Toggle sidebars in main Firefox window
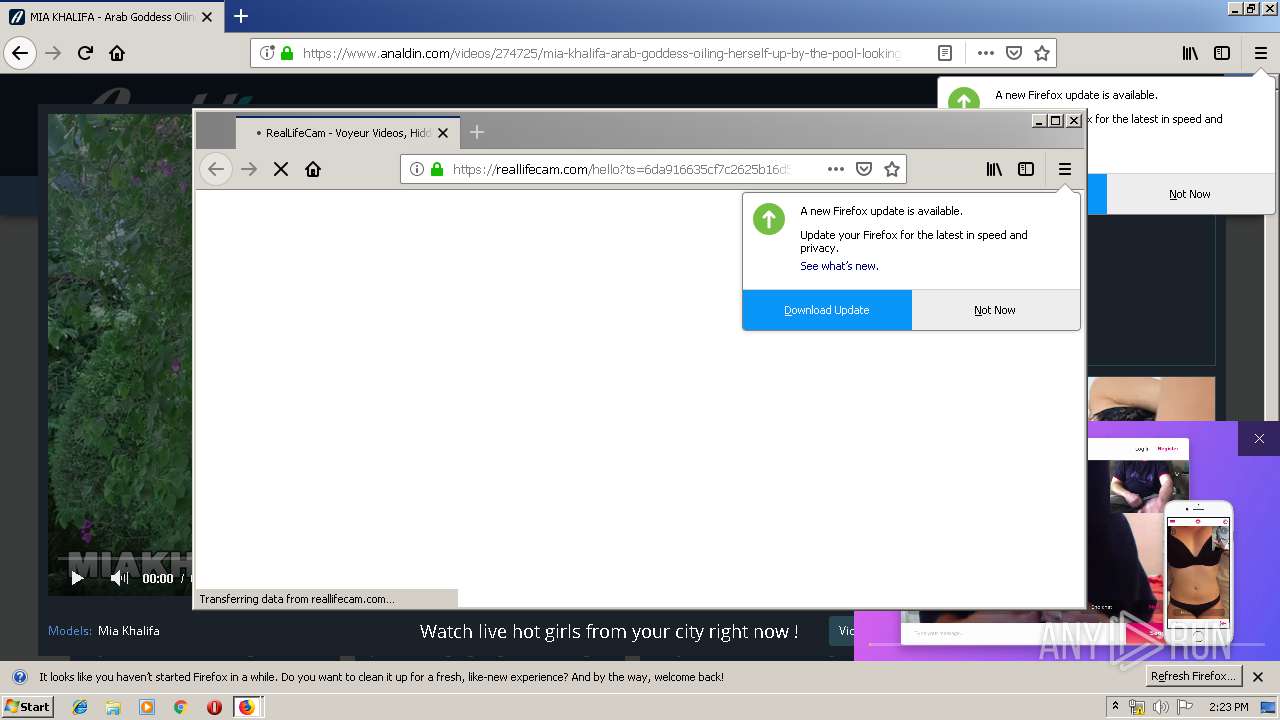Image resolution: width=1280 pixels, height=720 pixels. pyautogui.click(x=1222, y=53)
